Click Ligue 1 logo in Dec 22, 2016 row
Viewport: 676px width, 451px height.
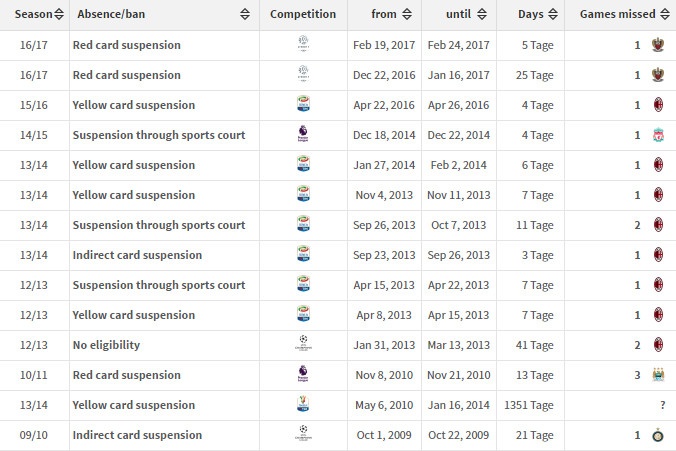pos(303,75)
